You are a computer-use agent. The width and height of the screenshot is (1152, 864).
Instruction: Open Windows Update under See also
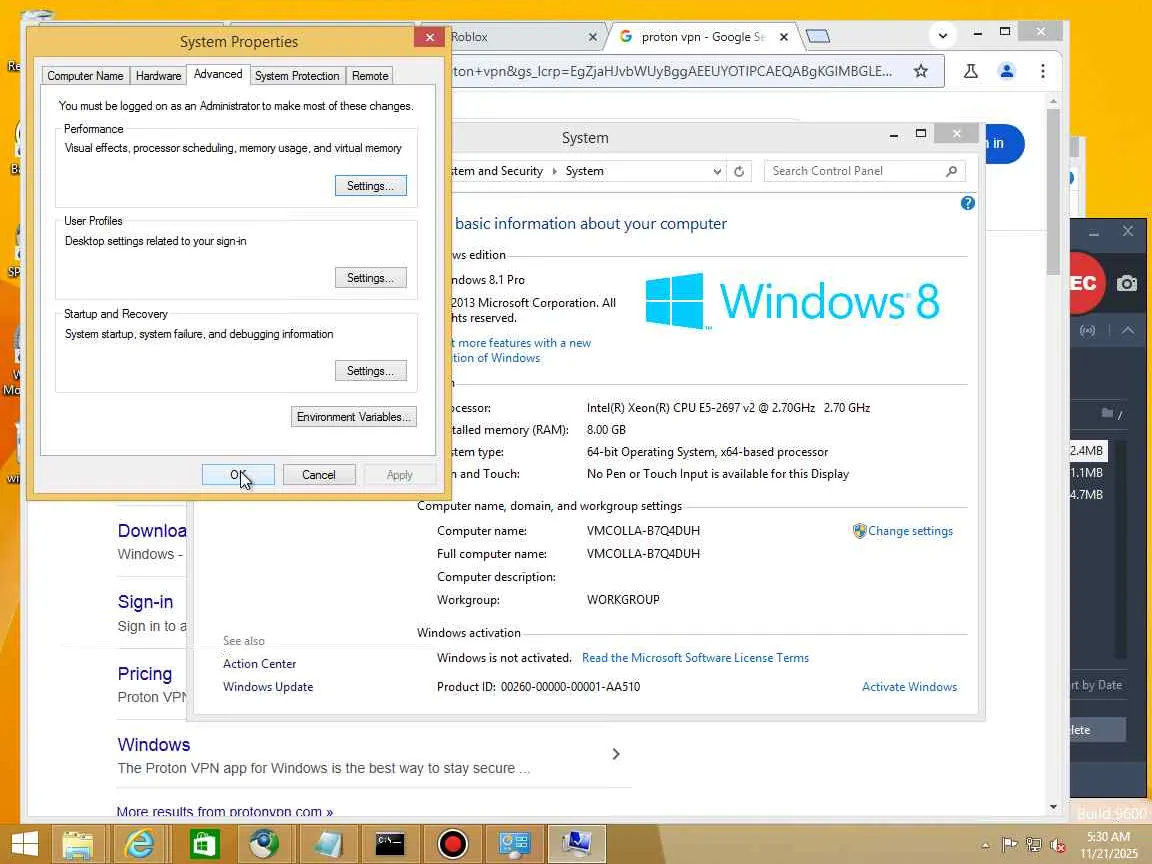[x=267, y=687]
